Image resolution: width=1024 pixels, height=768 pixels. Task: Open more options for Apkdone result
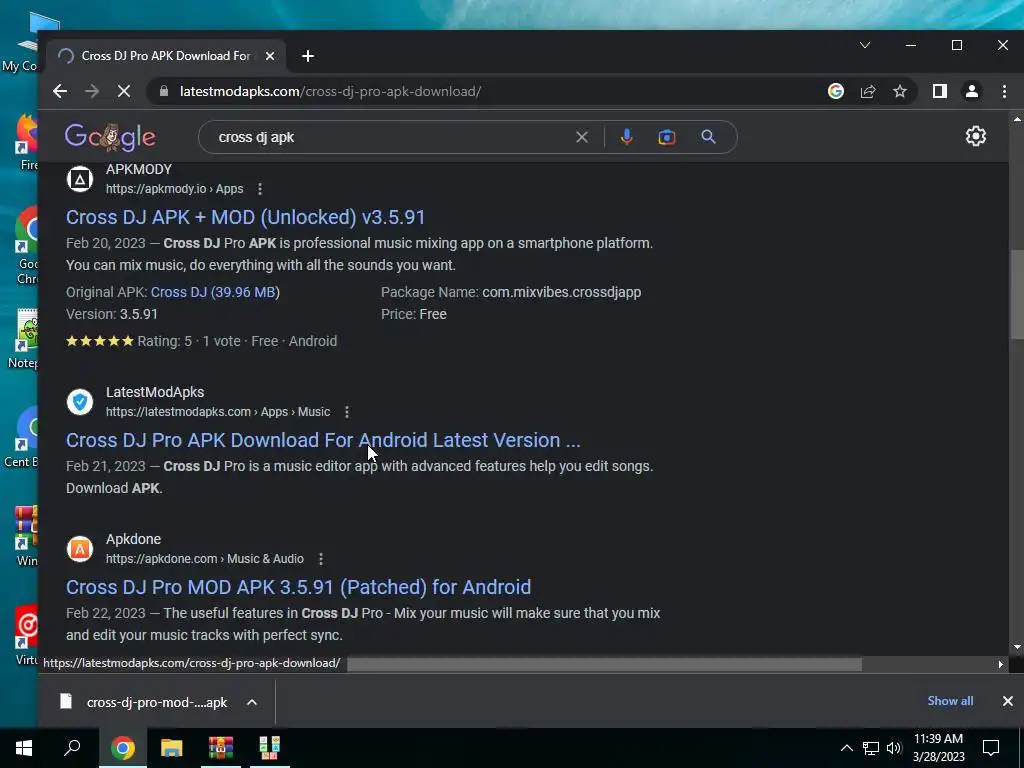click(321, 559)
